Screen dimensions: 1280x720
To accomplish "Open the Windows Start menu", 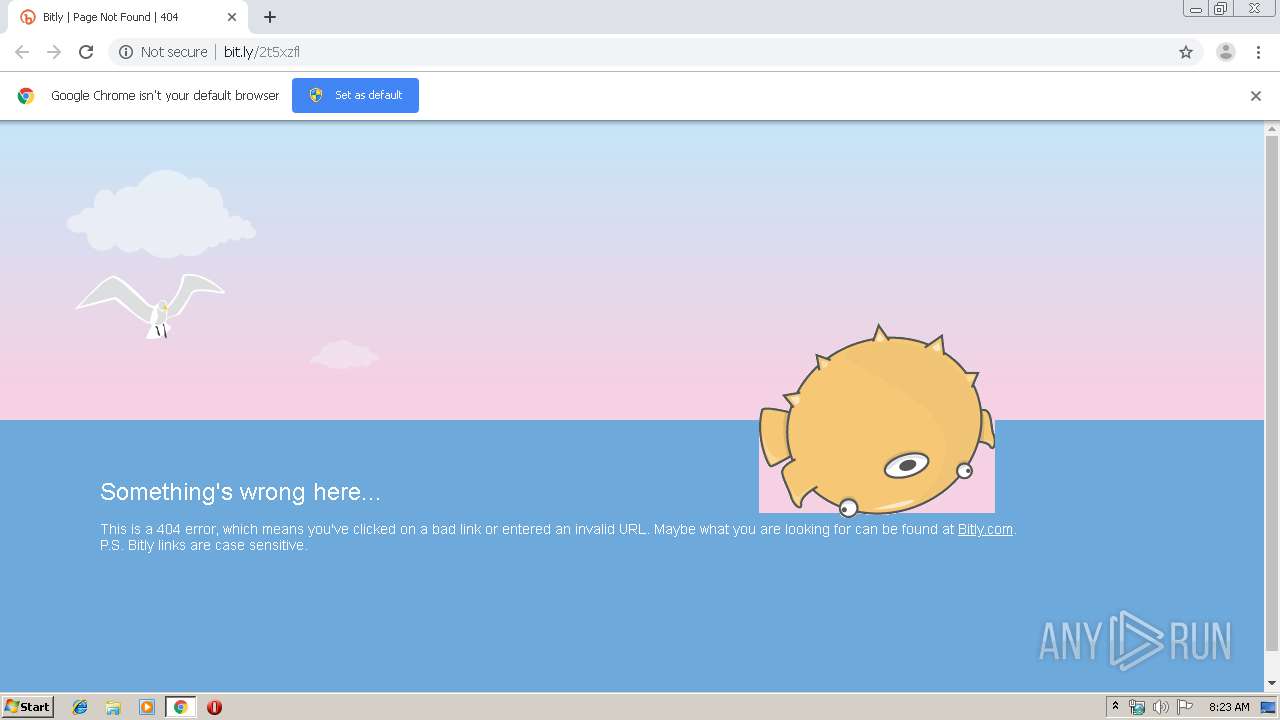I will click(x=28, y=706).
